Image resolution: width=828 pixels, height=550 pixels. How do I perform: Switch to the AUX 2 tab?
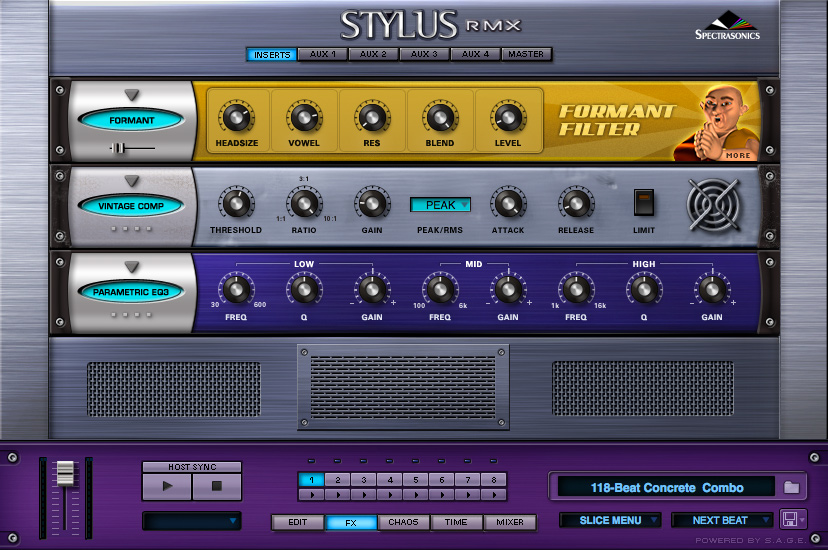(373, 54)
